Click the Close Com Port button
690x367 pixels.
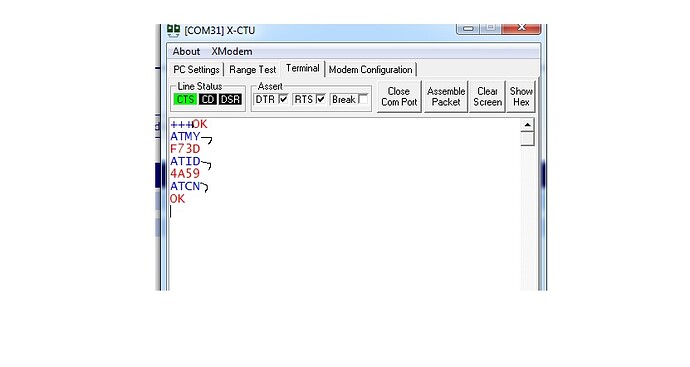tap(399, 96)
